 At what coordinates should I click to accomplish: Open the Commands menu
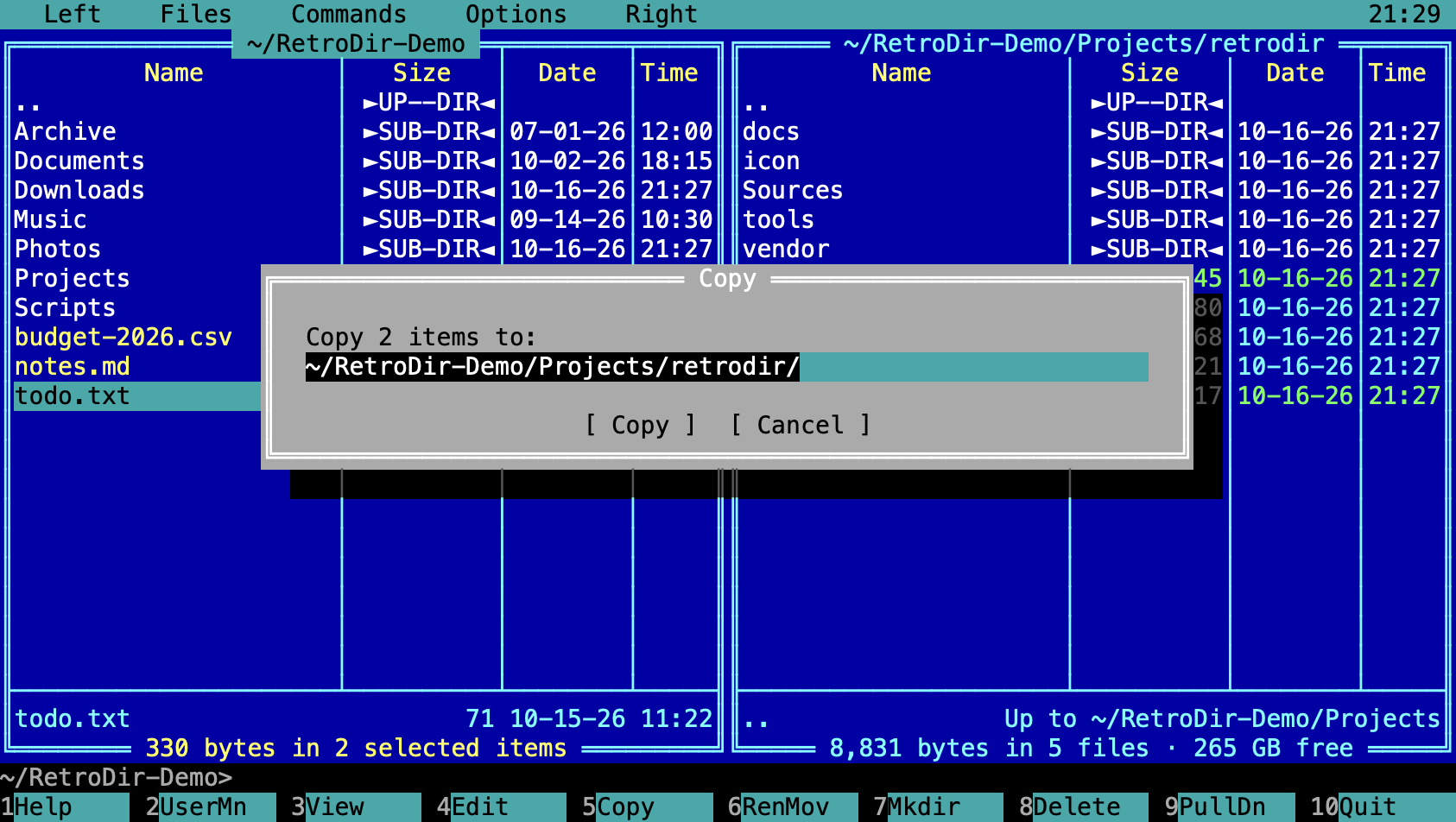point(349,14)
